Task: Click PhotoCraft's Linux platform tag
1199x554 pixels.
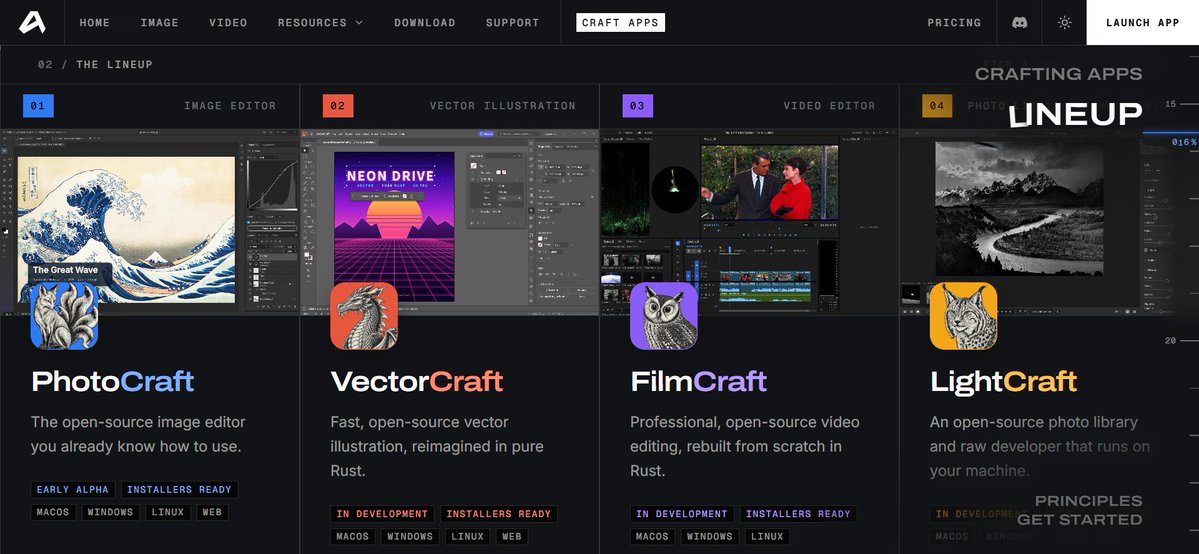Action: pos(168,513)
